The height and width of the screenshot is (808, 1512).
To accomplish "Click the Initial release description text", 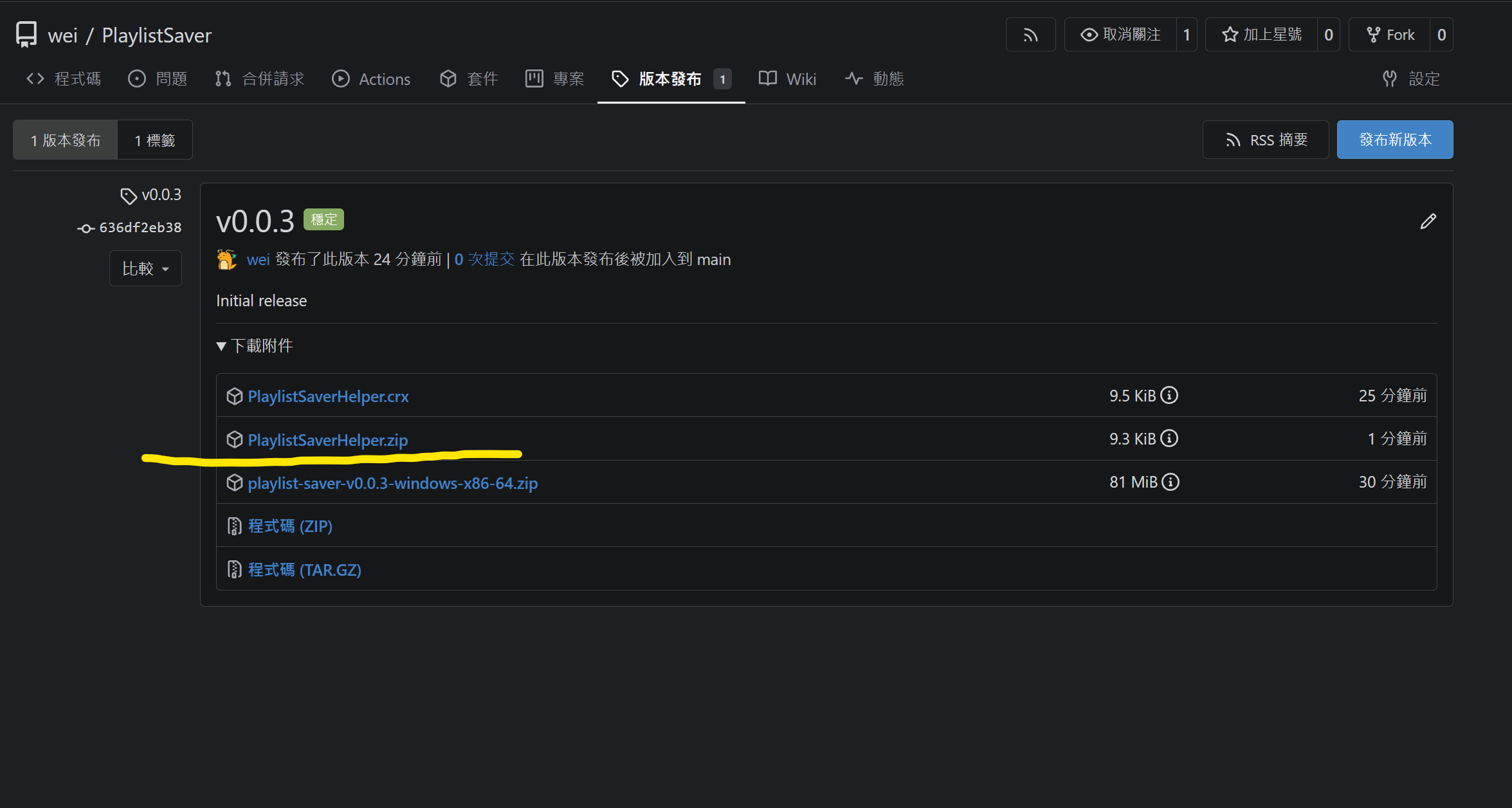I will point(261,300).
